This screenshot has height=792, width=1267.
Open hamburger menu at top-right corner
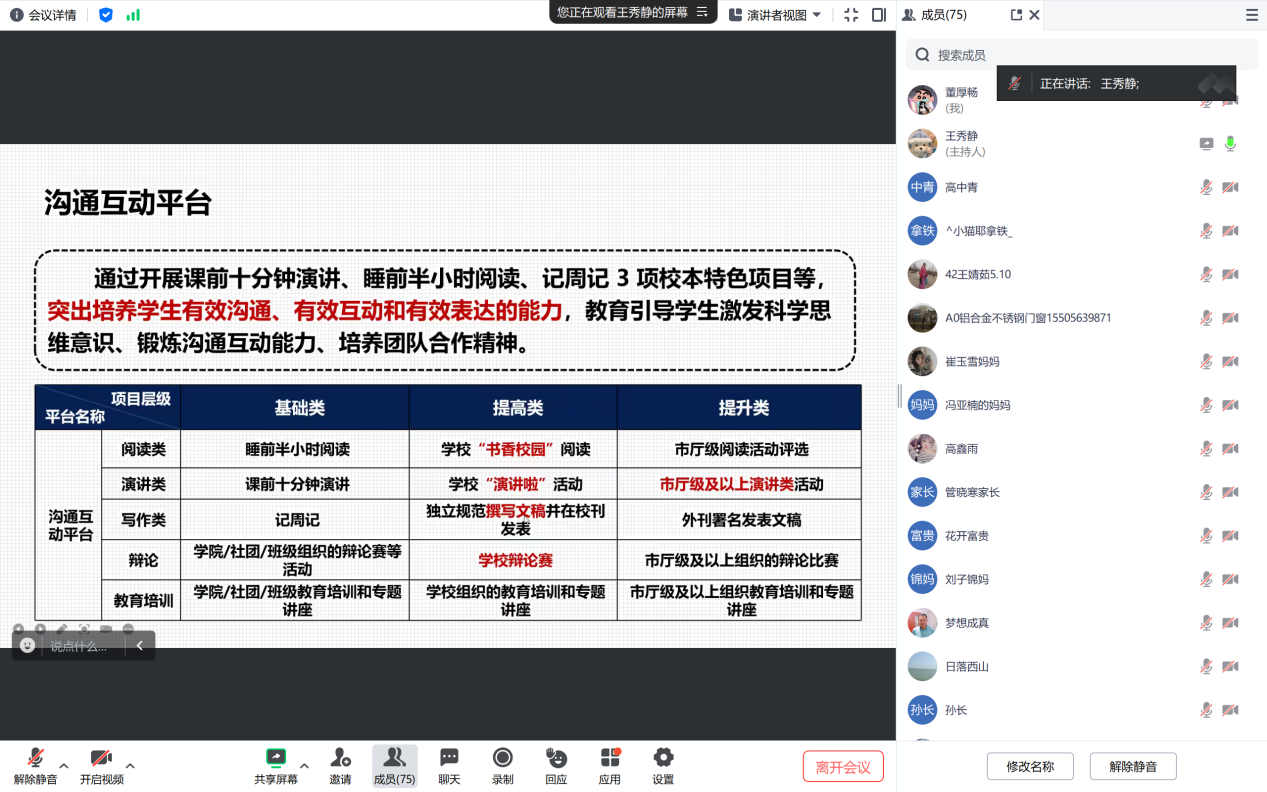tap(1251, 15)
